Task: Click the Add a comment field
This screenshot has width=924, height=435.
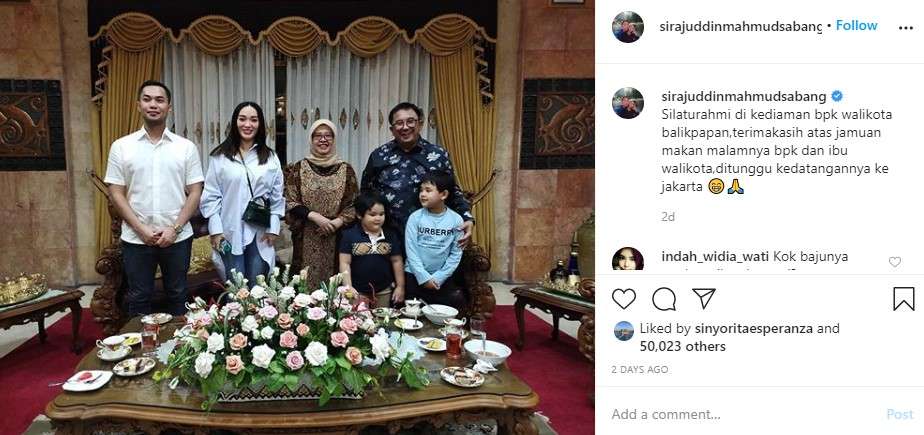Action: 742,414
